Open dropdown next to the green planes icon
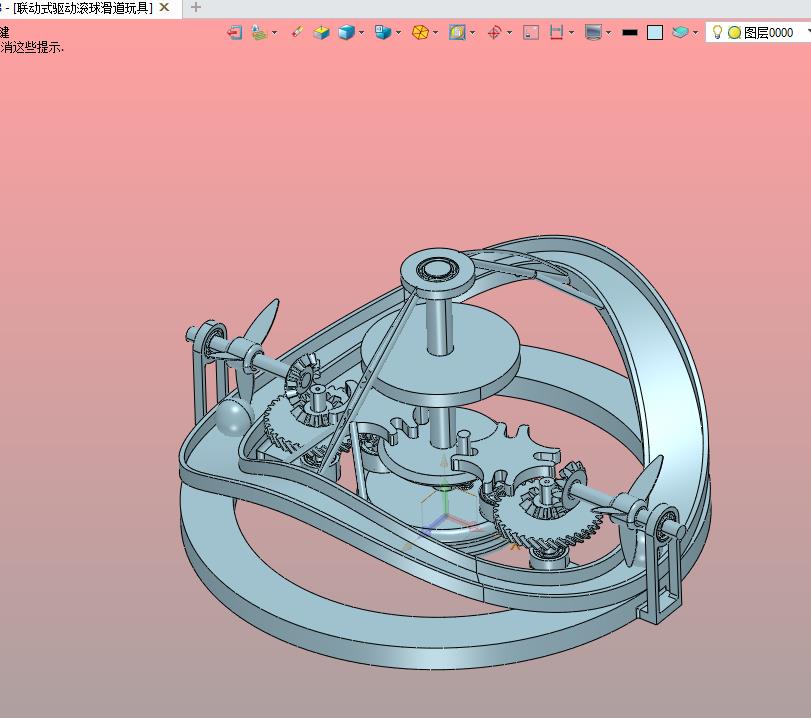Image resolution: width=811 pixels, height=718 pixels. [275, 33]
